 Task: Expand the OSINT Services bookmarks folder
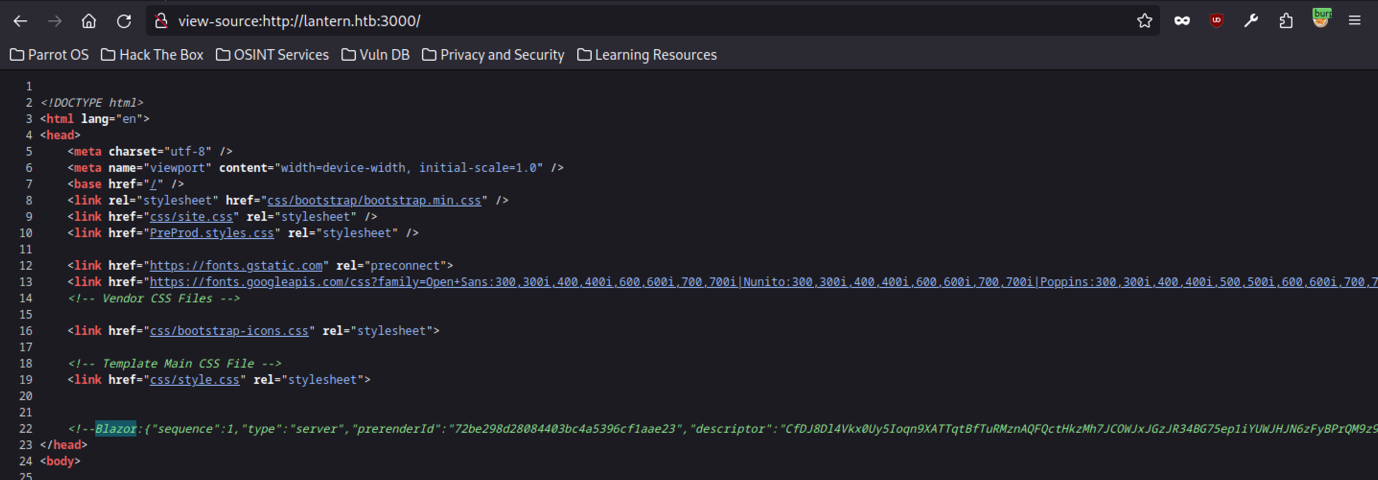point(272,55)
